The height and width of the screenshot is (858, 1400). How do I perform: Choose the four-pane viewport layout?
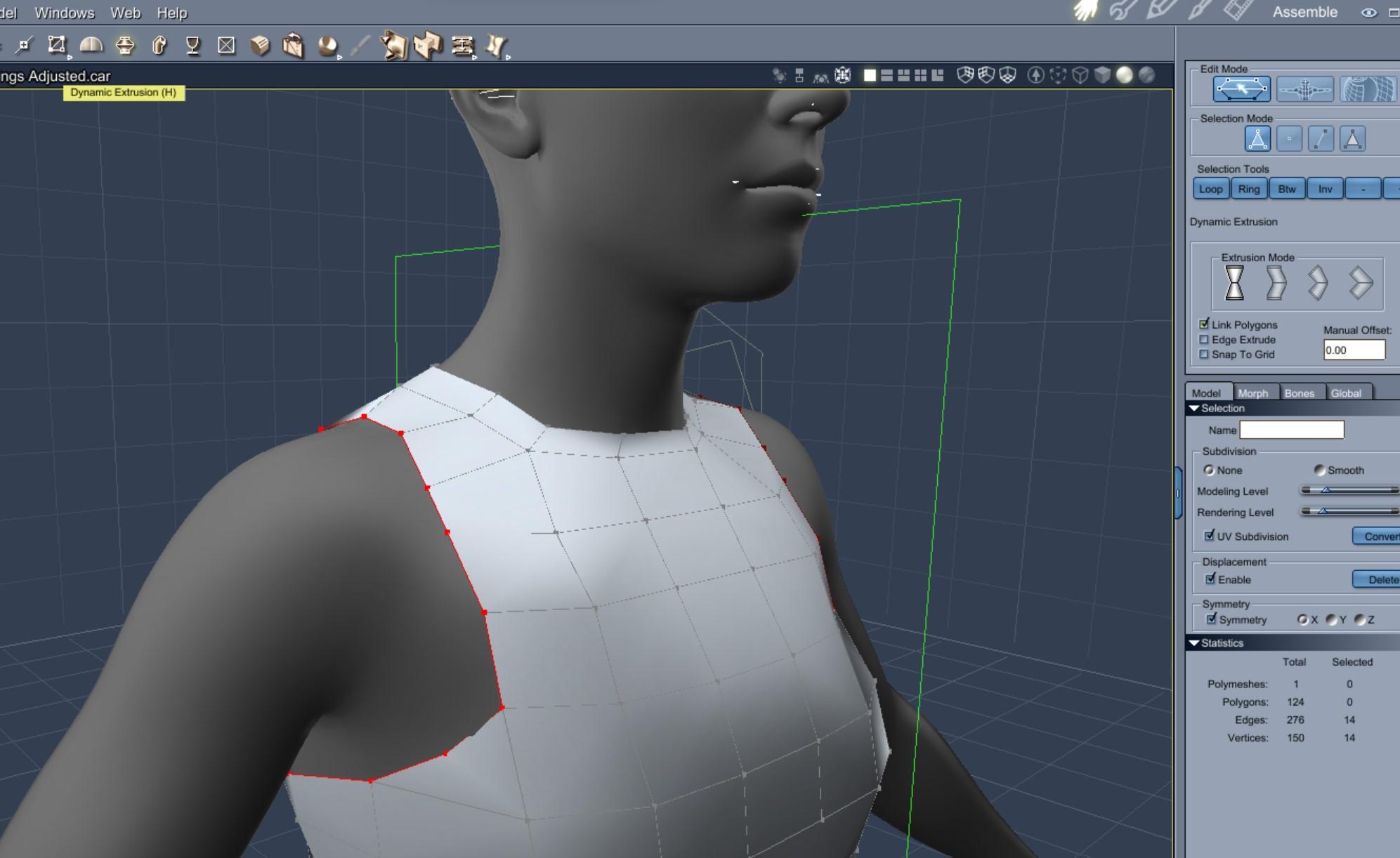(920, 75)
